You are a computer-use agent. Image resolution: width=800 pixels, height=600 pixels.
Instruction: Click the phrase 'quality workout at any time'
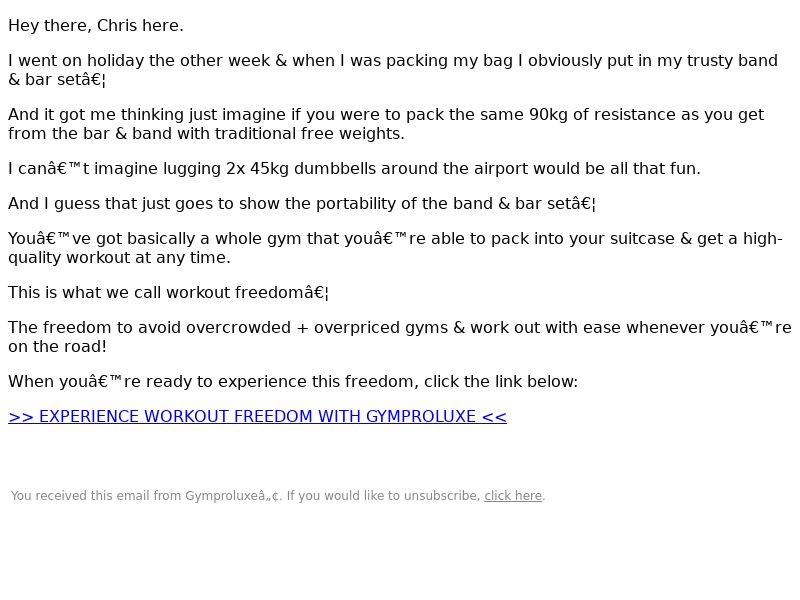pos(119,258)
